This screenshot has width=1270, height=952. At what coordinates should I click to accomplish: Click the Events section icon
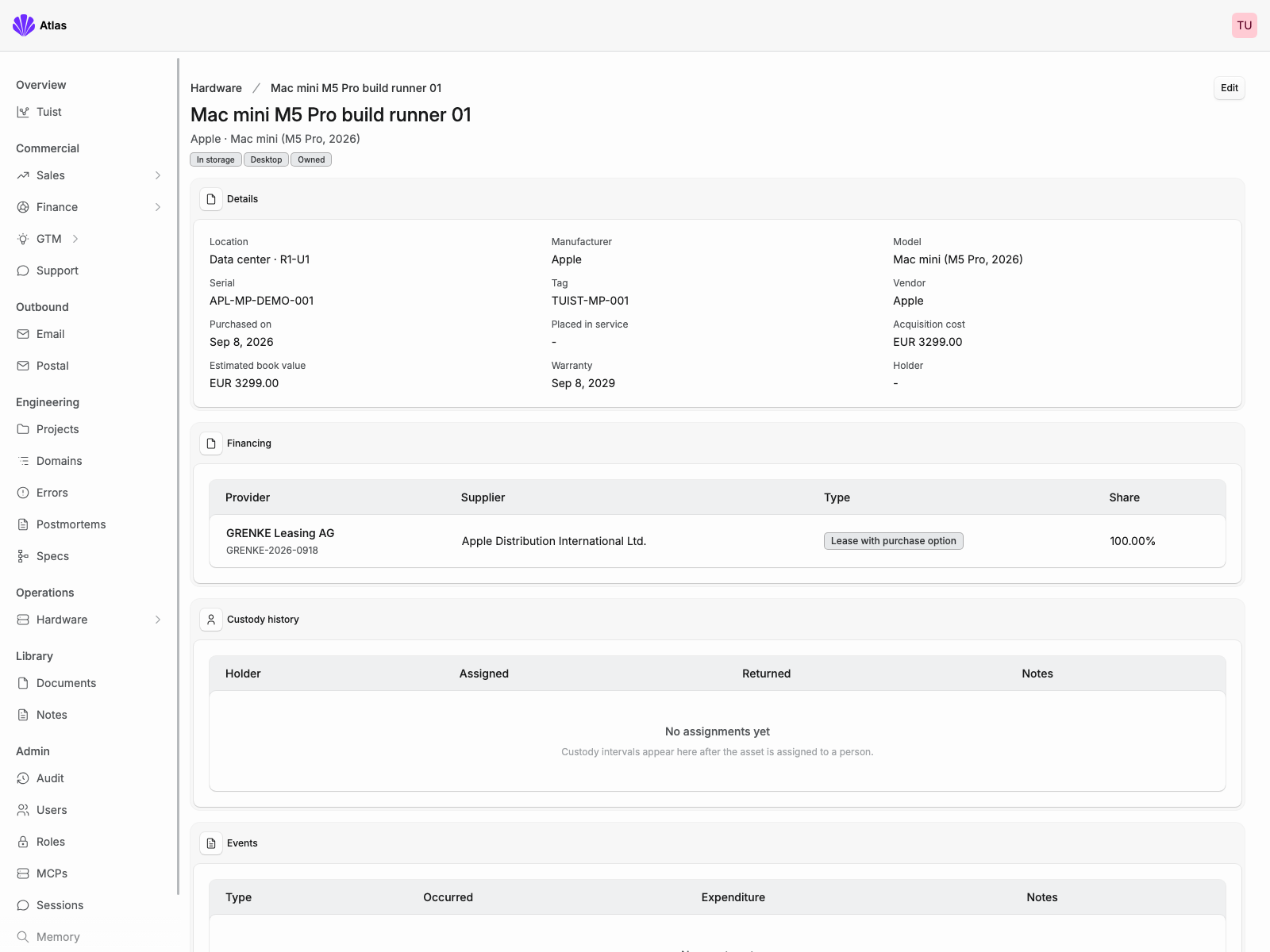(x=211, y=843)
